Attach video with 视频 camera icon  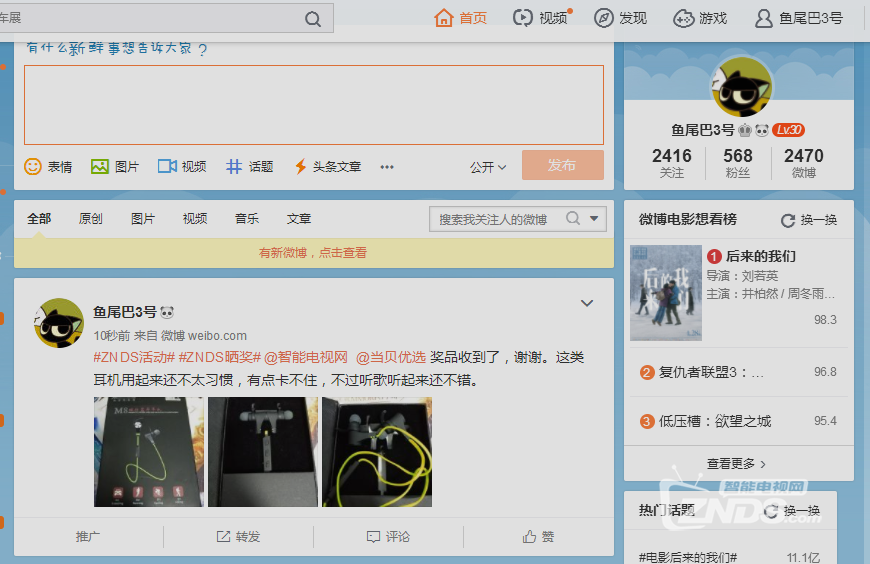pos(167,166)
